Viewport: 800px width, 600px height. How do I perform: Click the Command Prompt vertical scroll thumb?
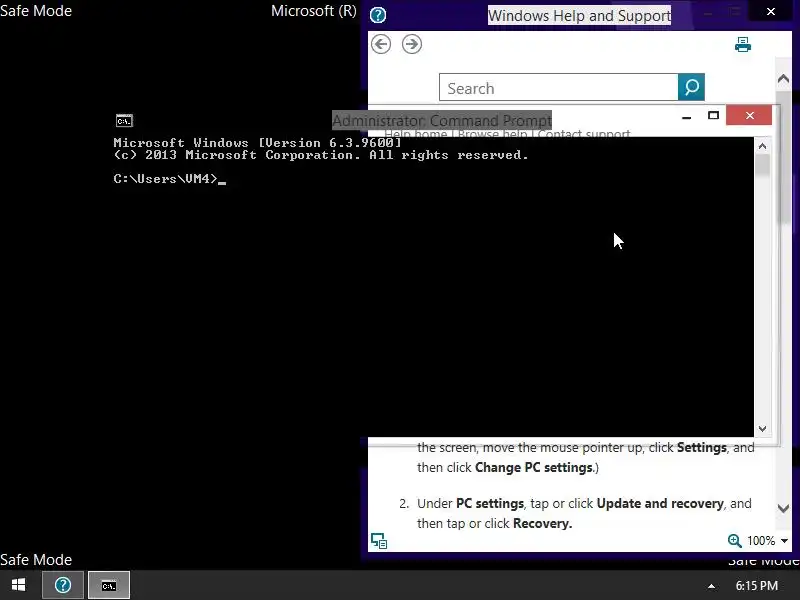(x=762, y=164)
